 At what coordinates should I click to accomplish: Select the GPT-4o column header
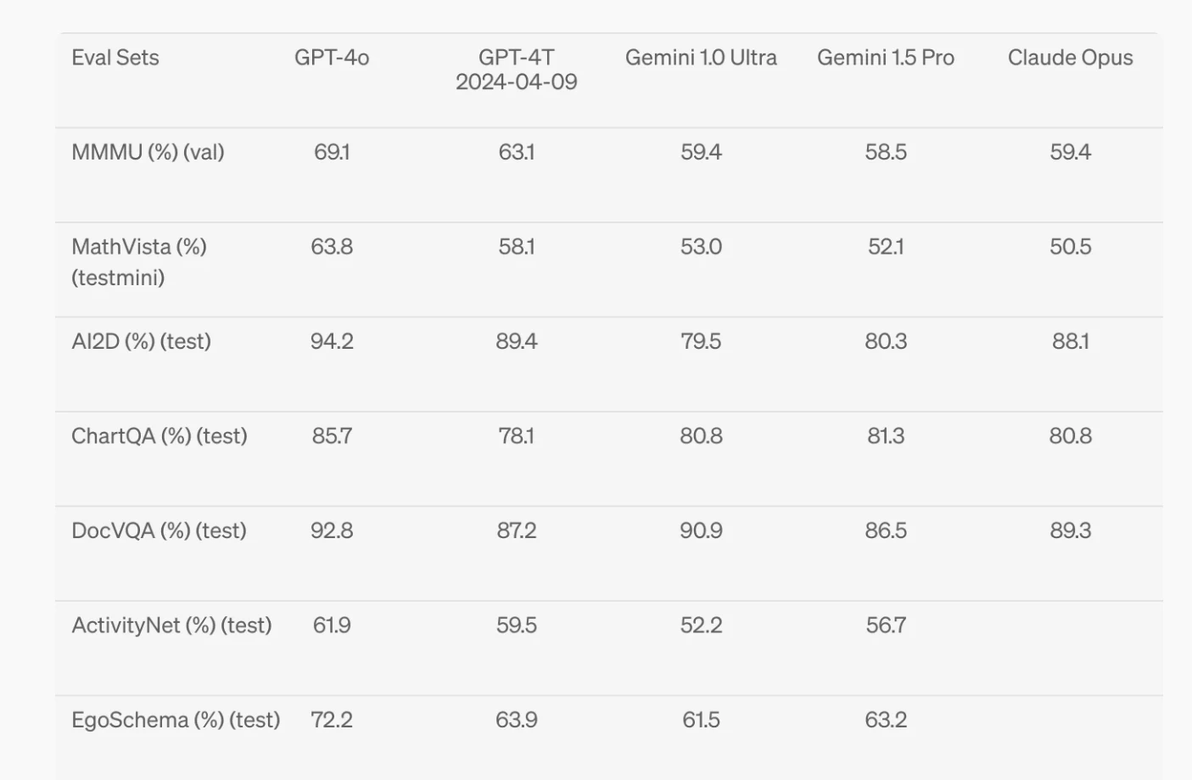[332, 58]
